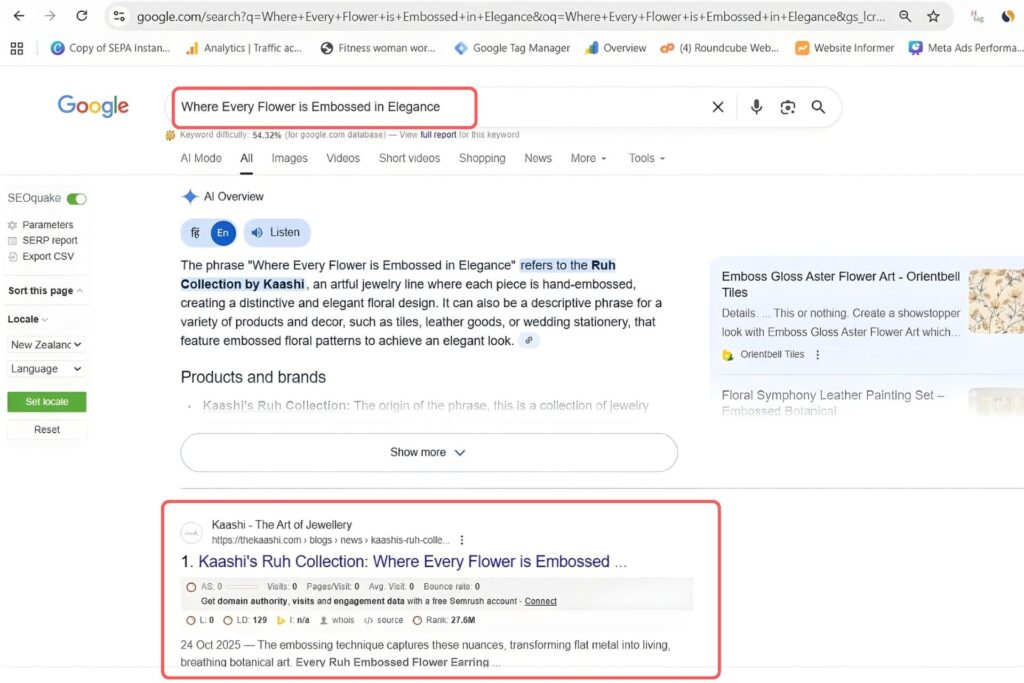Open the Language dropdown in SEOquake panel
Screen dimensions: 1024x683
click(x=46, y=369)
